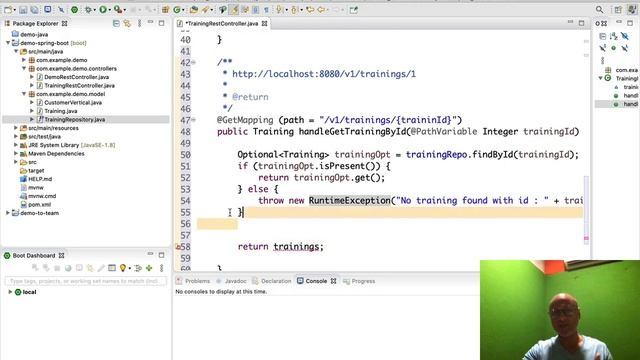The height and width of the screenshot is (360, 640).
Task: Click the Boot Dashboard lightbulb icon
Action: pyautogui.click(x=122, y=268)
